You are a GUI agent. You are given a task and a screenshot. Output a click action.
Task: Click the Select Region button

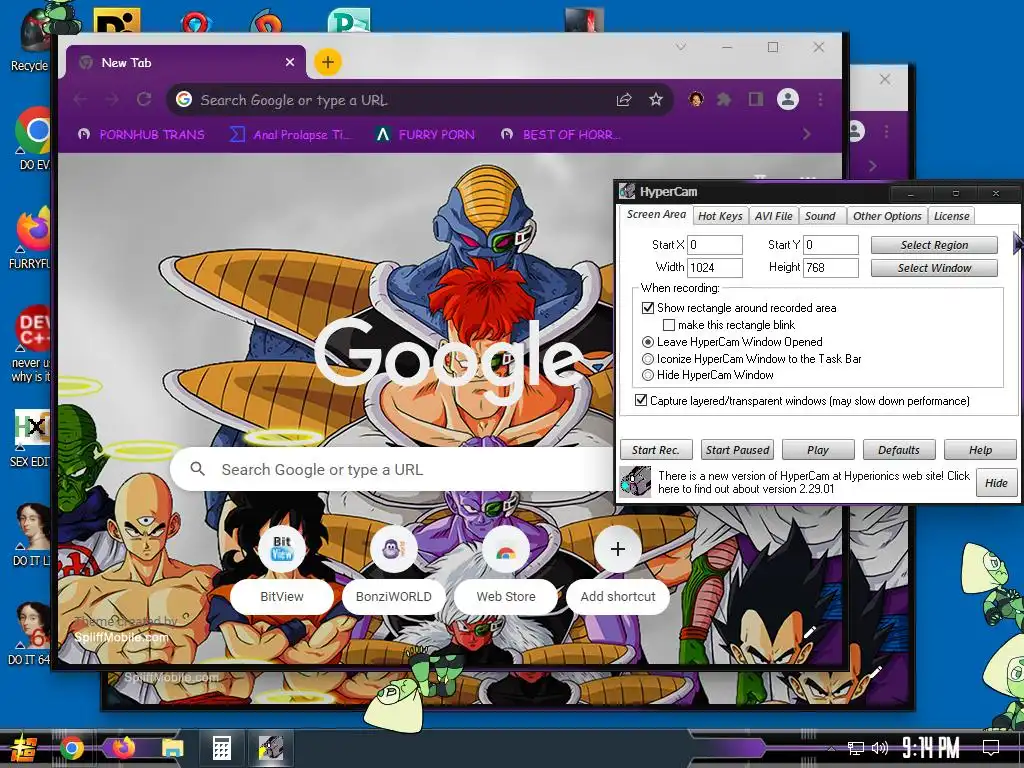coord(934,245)
